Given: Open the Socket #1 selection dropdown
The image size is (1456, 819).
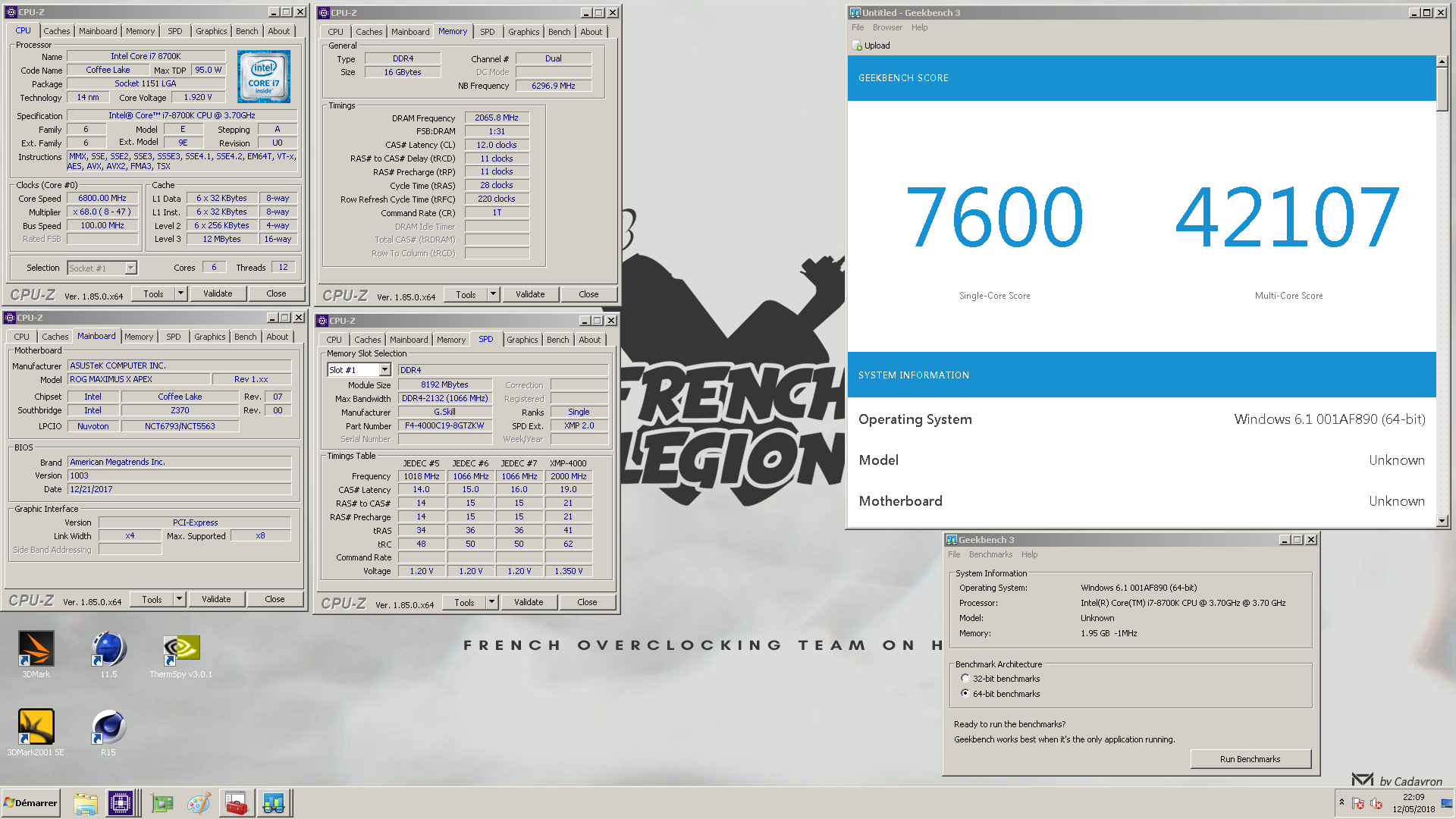Looking at the screenshot, I should click(x=130, y=268).
